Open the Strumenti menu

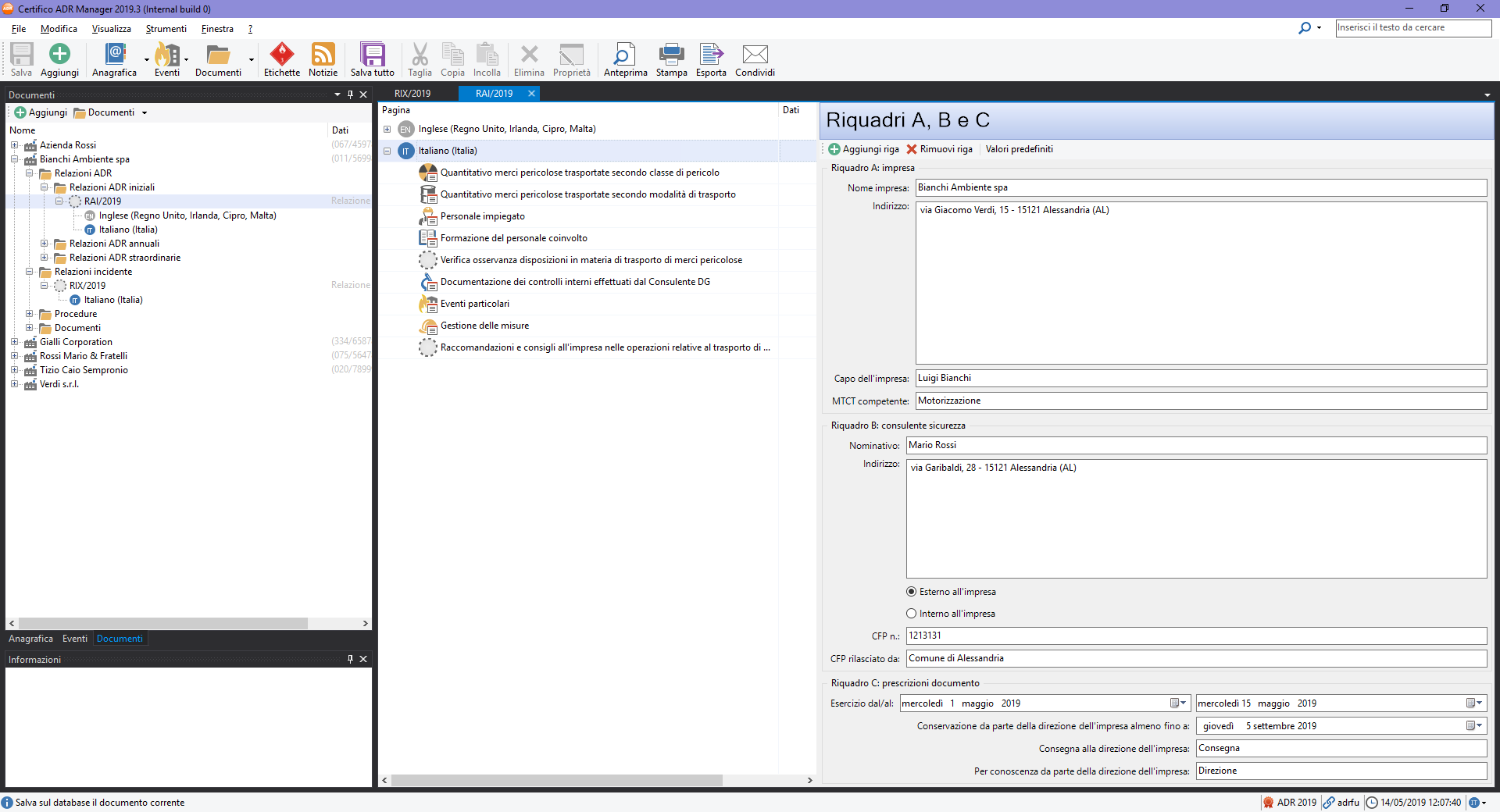coord(166,29)
